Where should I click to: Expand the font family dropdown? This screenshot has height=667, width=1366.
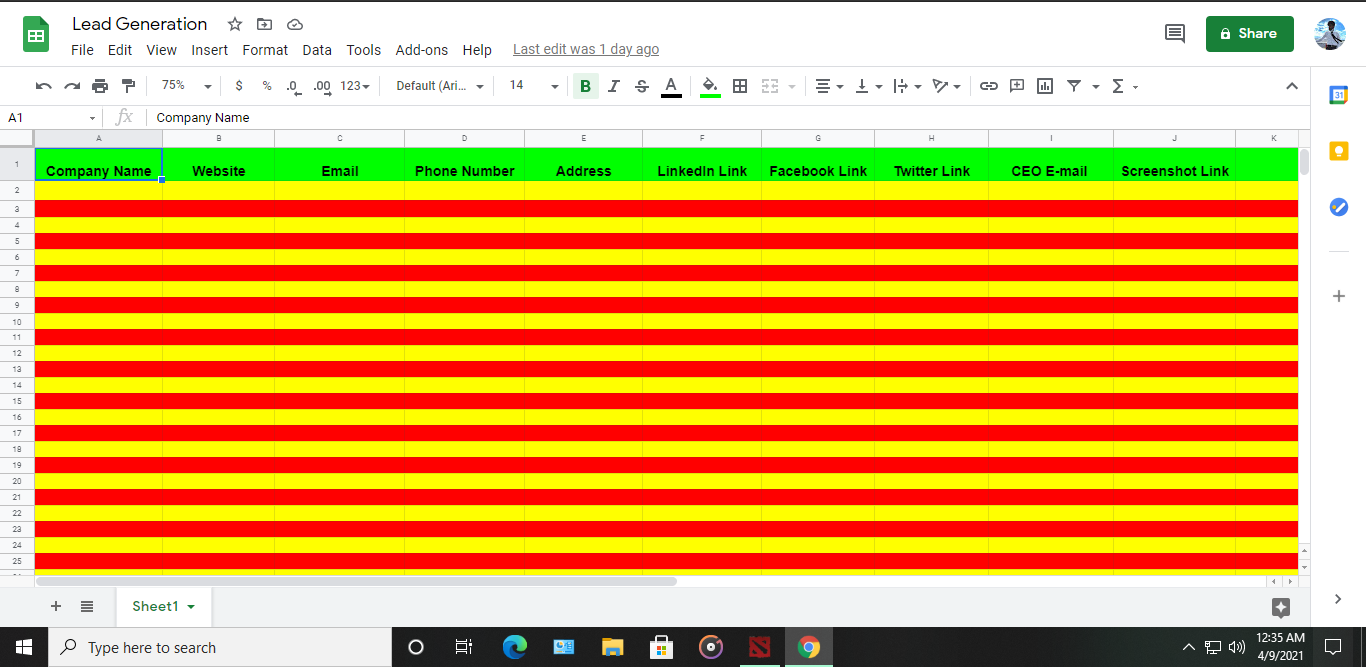440,86
